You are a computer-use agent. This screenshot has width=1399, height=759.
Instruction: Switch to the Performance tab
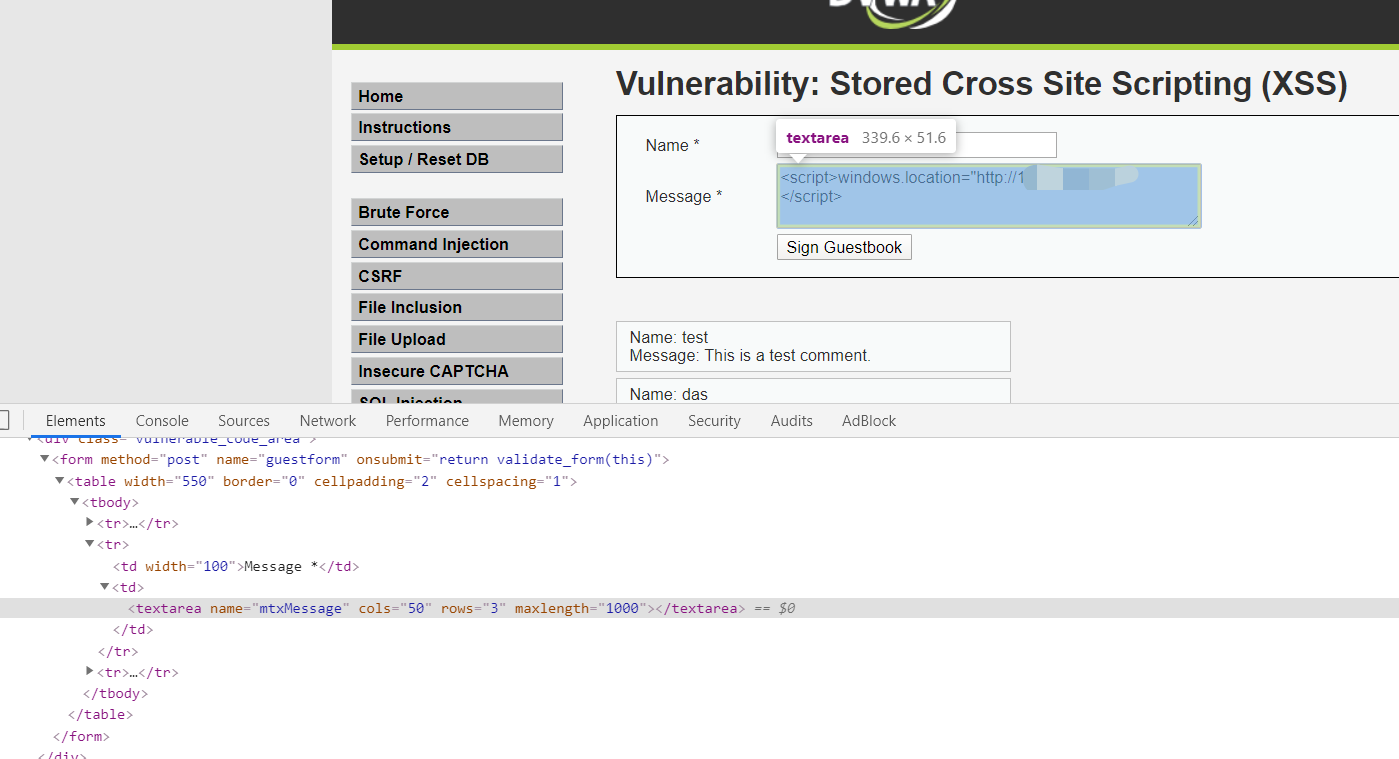tap(427, 421)
